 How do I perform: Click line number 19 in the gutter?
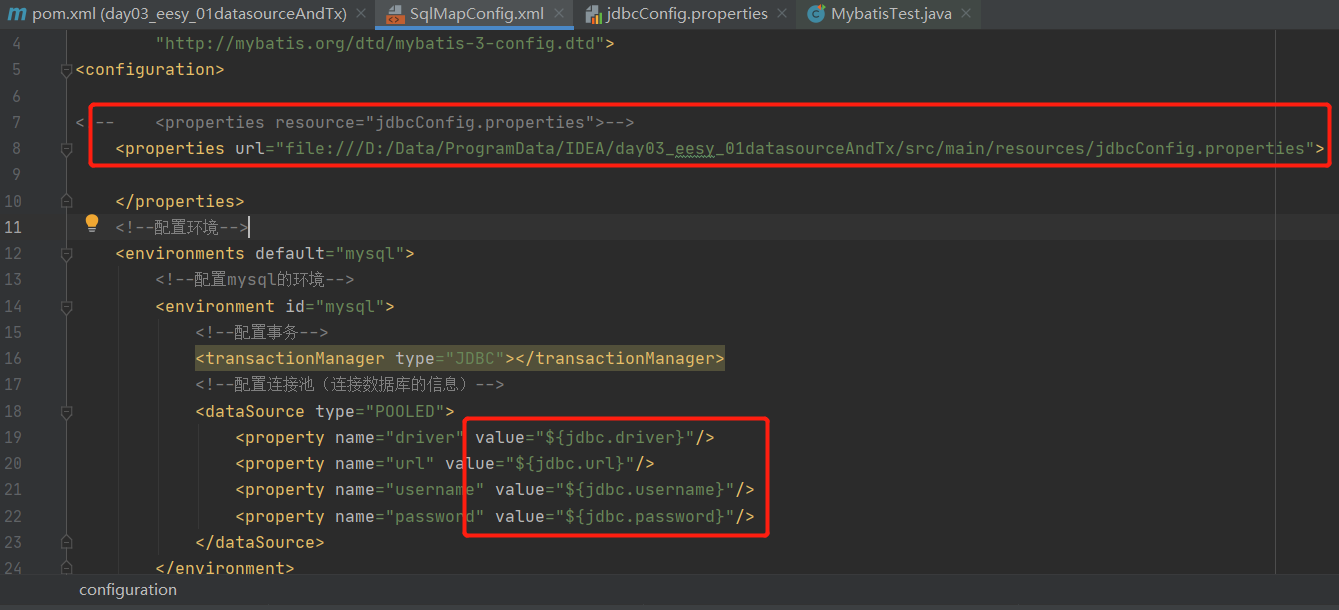point(13,438)
